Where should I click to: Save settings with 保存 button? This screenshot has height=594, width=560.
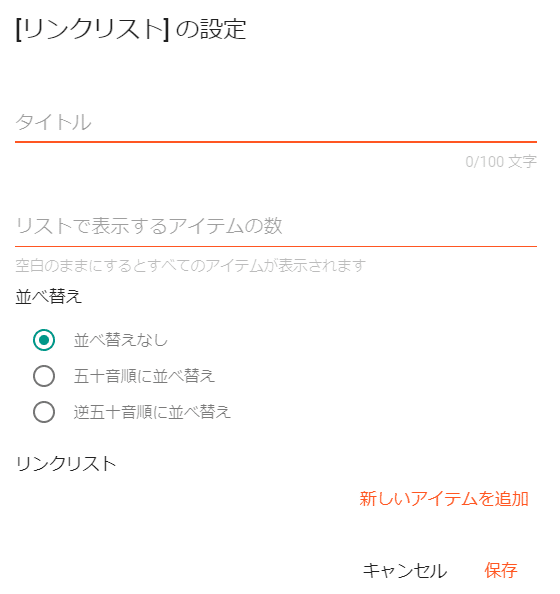click(x=501, y=570)
